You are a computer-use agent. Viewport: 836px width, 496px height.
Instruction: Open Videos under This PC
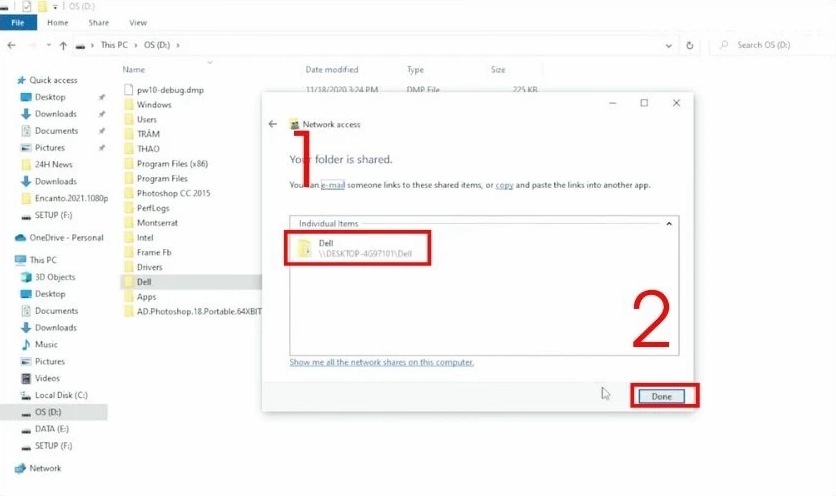coord(47,378)
